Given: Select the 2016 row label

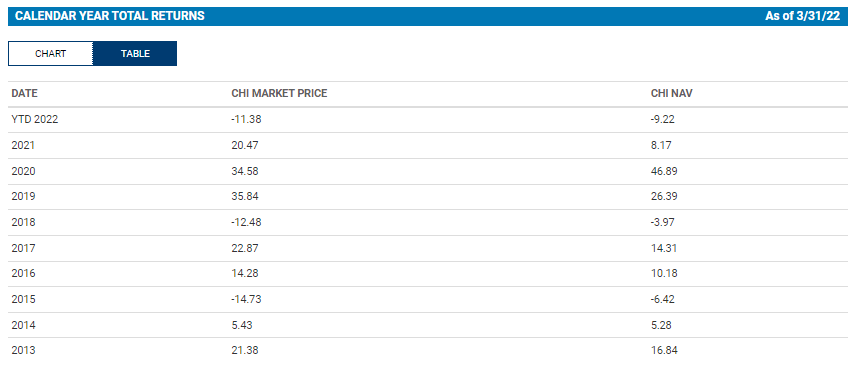Looking at the screenshot, I should click(23, 274).
